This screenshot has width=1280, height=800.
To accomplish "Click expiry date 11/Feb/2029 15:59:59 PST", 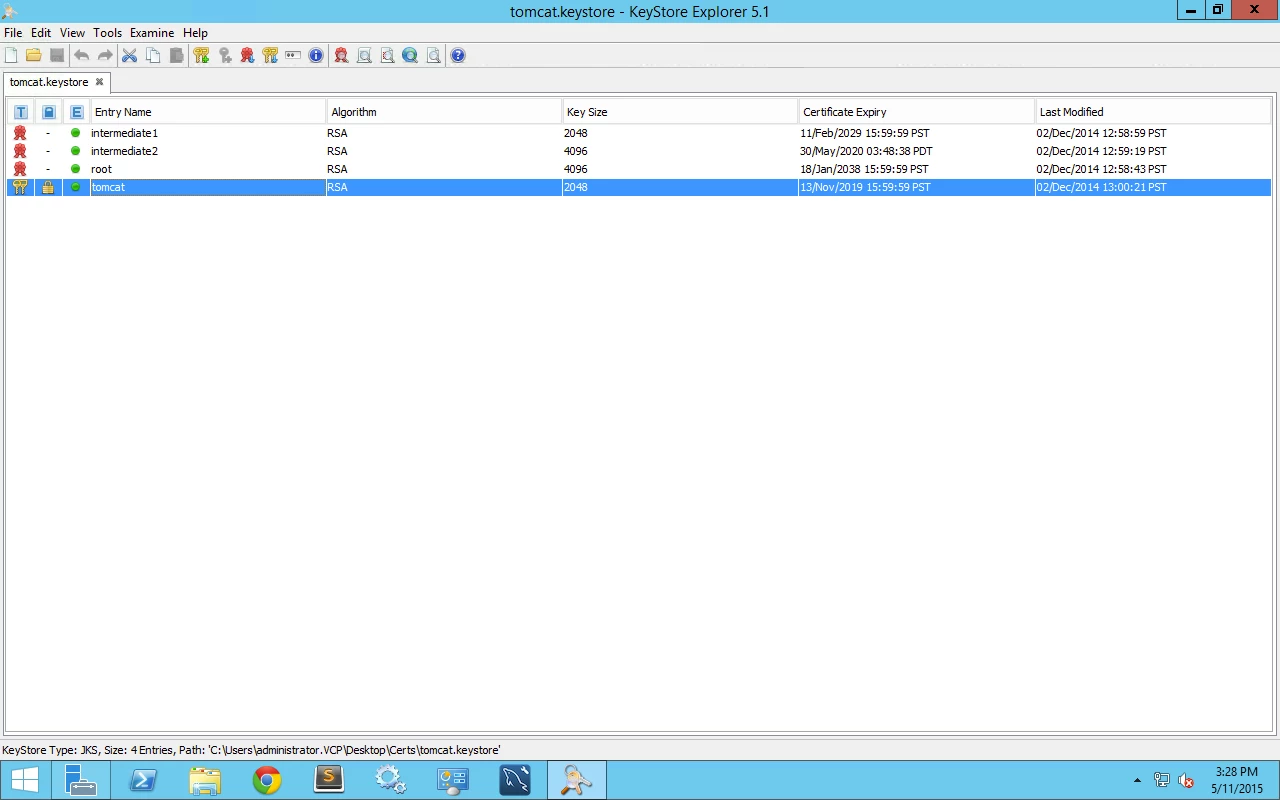I will pyautogui.click(x=865, y=133).
